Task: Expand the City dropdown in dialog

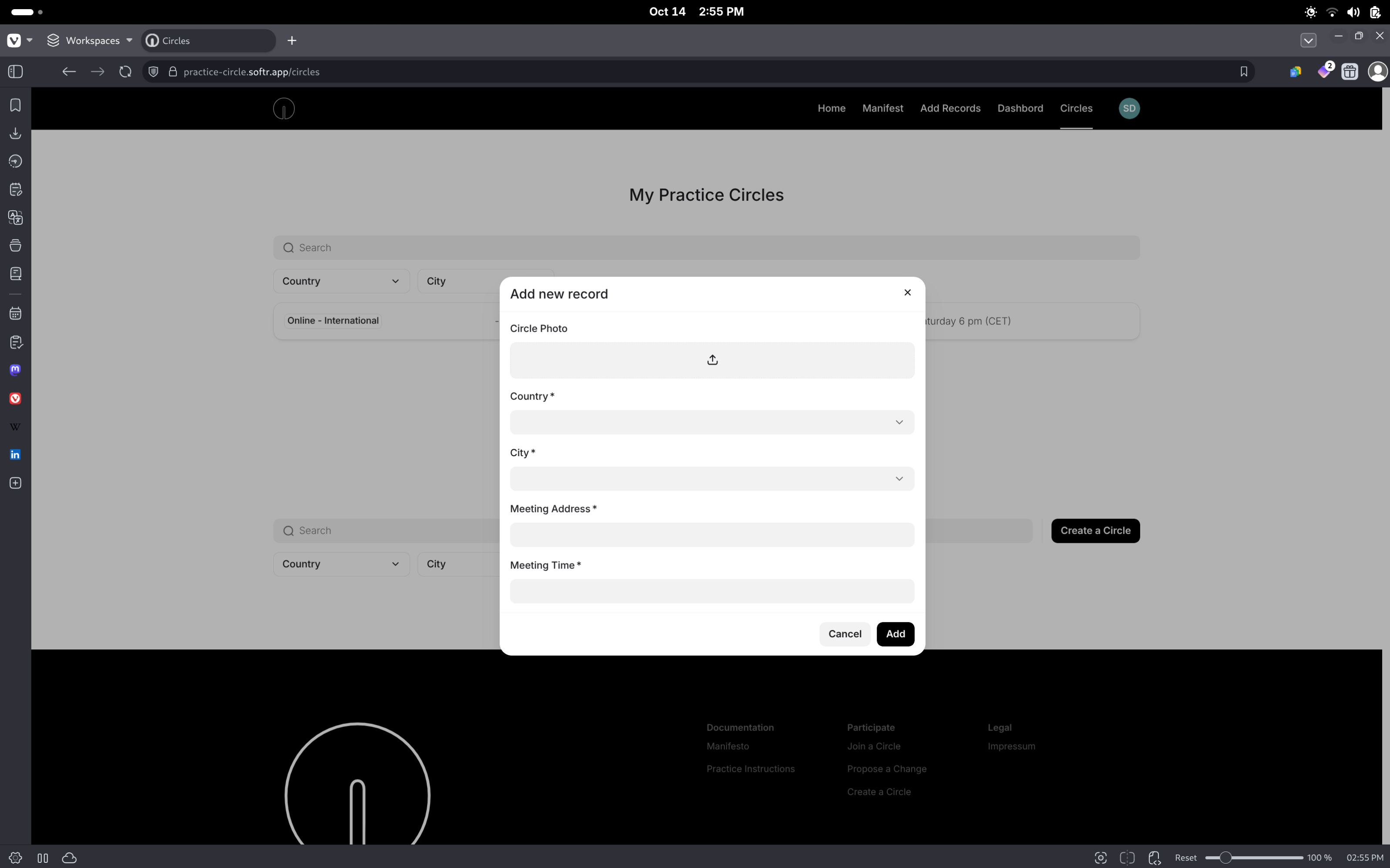Action: [712, 479]
